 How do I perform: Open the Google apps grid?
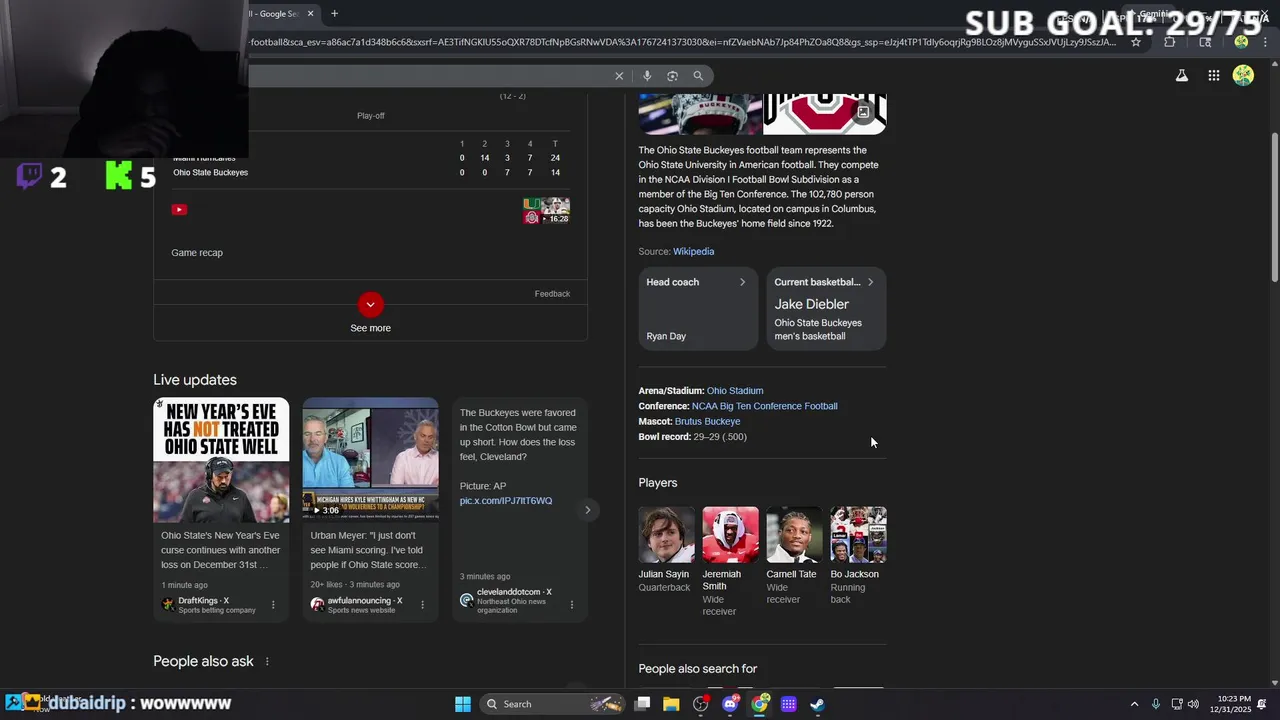pyautogui.click(x=1213, y=75)
